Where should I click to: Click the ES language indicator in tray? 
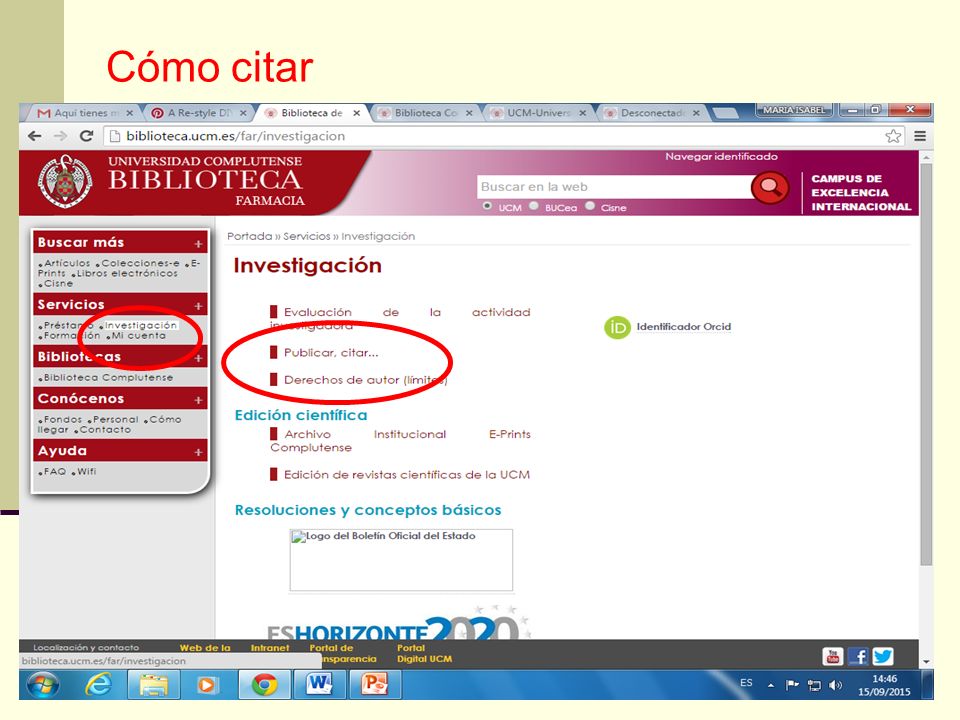(746, 683)
